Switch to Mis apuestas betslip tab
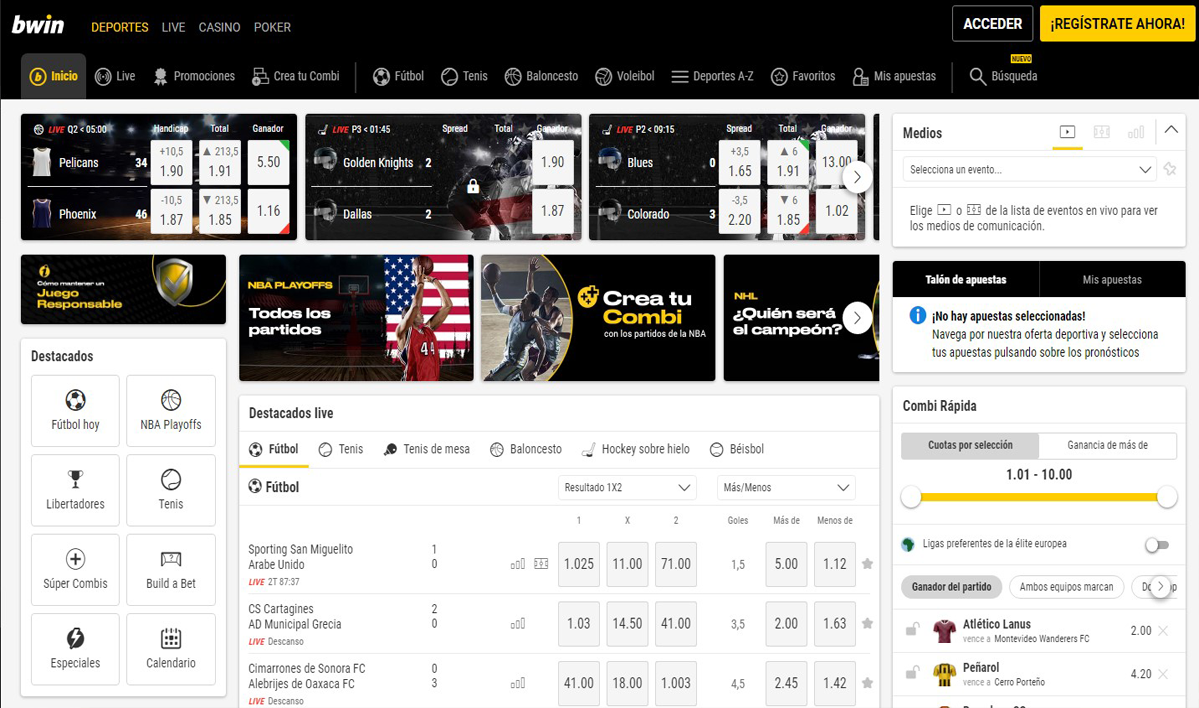 (x=1112, y=279)
